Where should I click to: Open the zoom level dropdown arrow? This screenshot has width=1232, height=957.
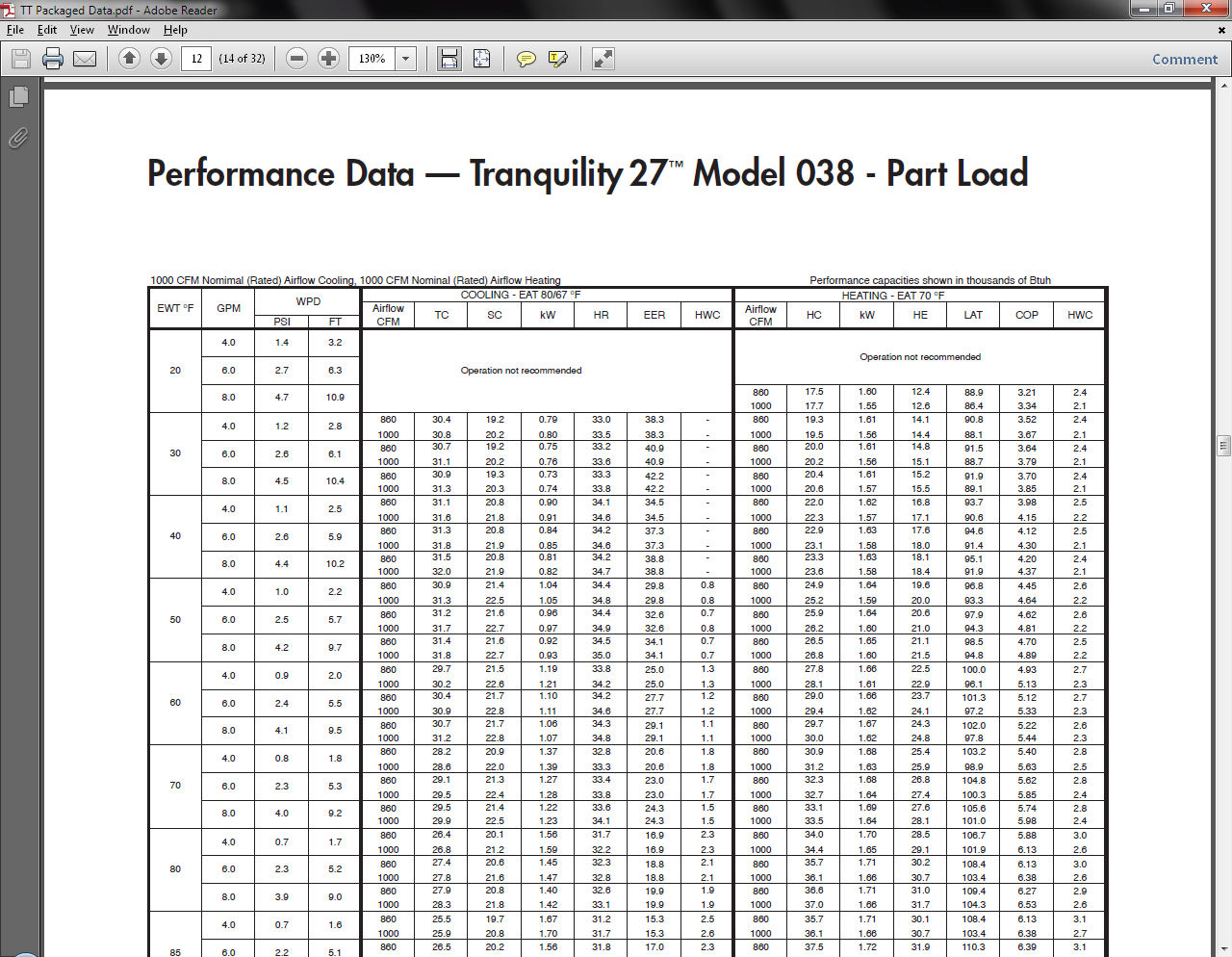point(406,59)
